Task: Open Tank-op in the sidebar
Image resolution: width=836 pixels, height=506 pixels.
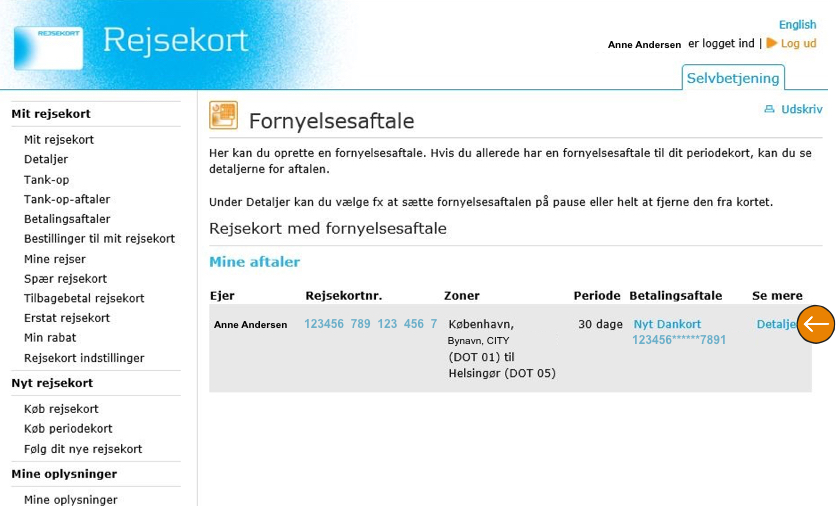Action: point(47,180)
